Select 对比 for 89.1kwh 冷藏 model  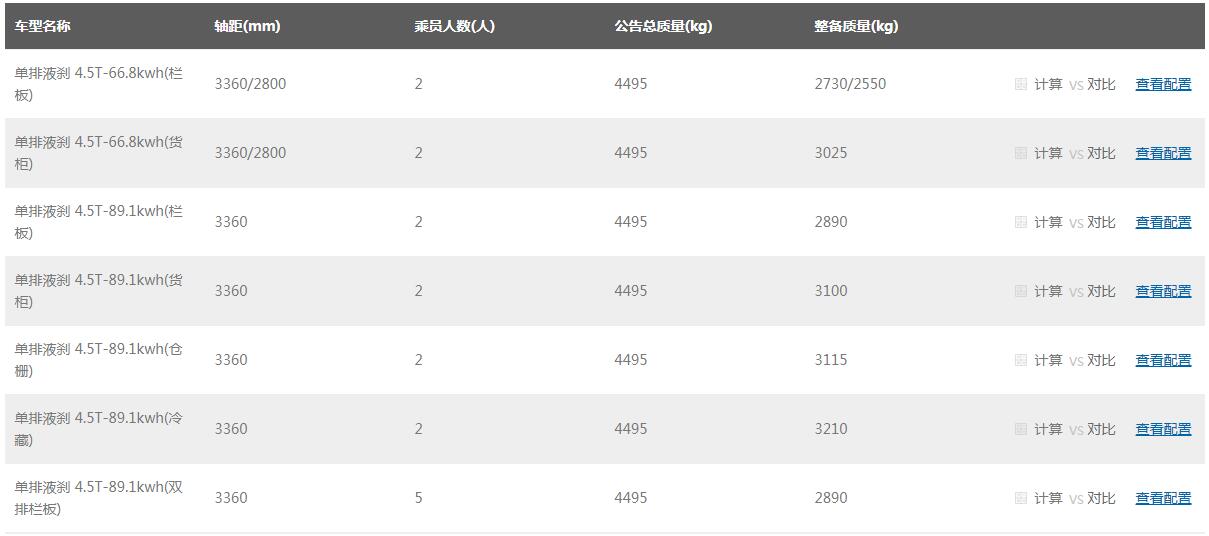click(1101, 429)
